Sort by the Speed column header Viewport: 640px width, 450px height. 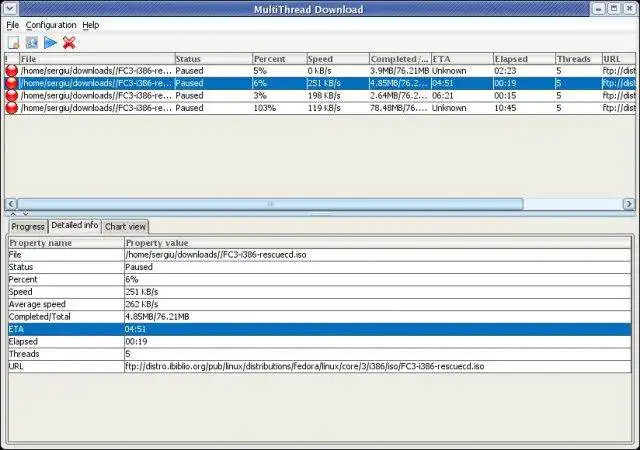tap(338, 59)
